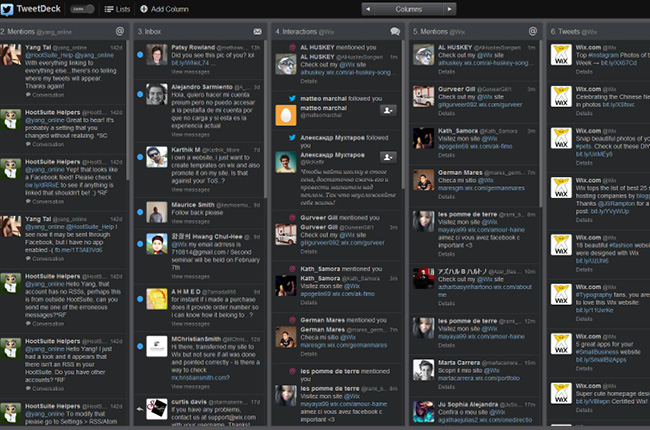Click the Twitter bird icon above matteo marchal

292,98
